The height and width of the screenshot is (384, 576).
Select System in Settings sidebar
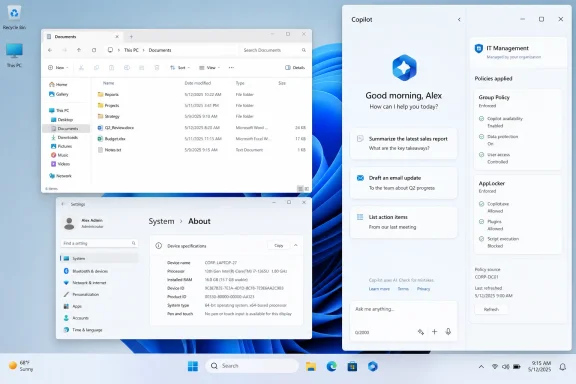coord(99,258)
